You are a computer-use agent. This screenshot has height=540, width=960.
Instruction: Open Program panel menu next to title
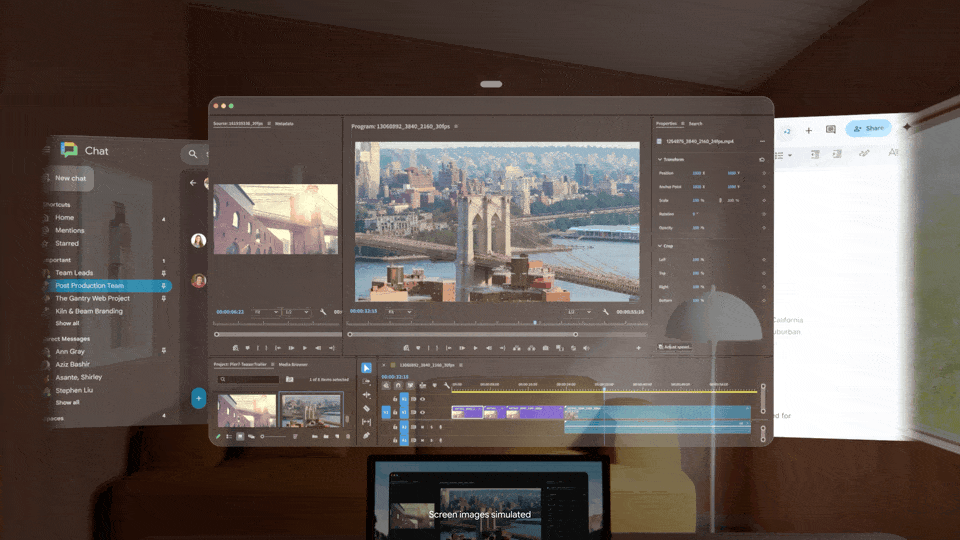pos(456,126)
